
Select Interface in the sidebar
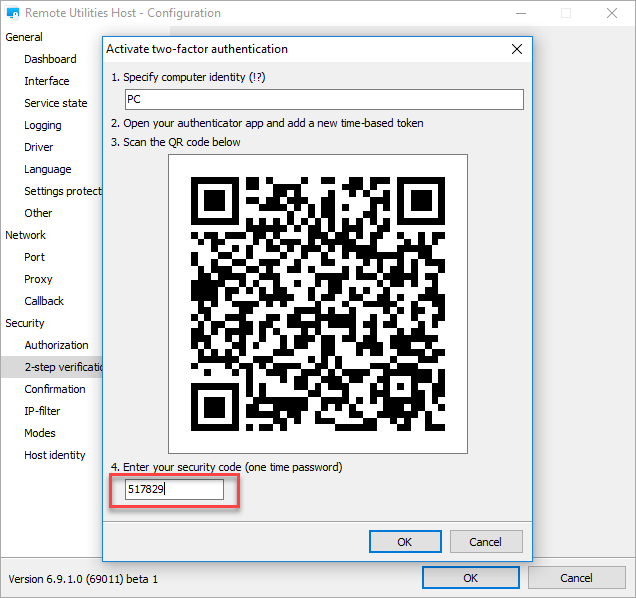47,81
